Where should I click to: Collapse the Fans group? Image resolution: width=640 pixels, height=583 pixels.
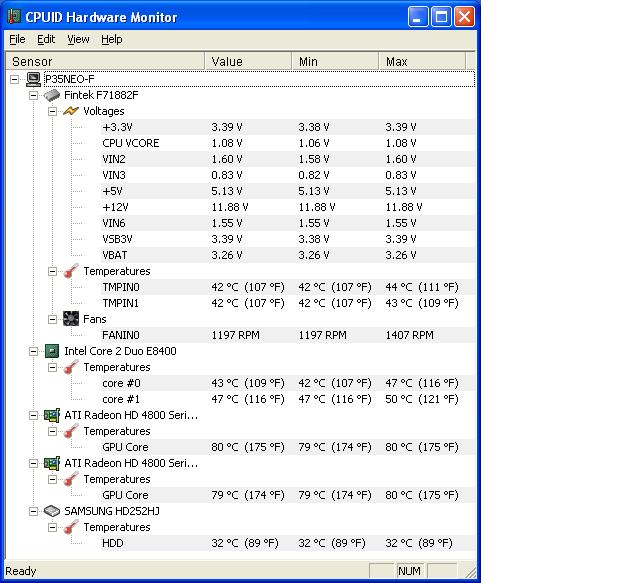pyautogui.click(x=53, y=319)
